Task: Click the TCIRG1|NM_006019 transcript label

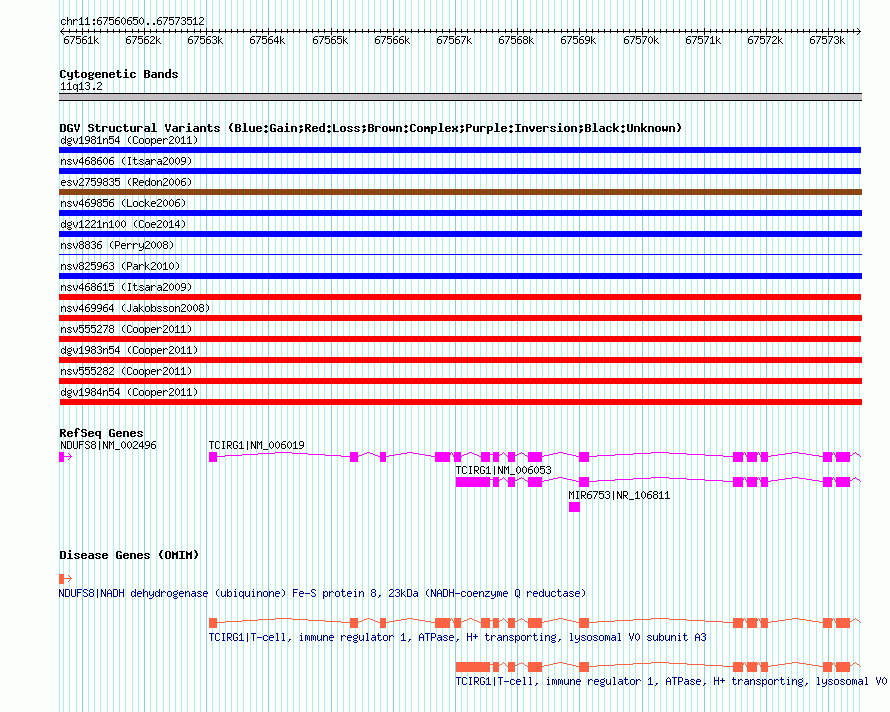Action: click(257, 445)
